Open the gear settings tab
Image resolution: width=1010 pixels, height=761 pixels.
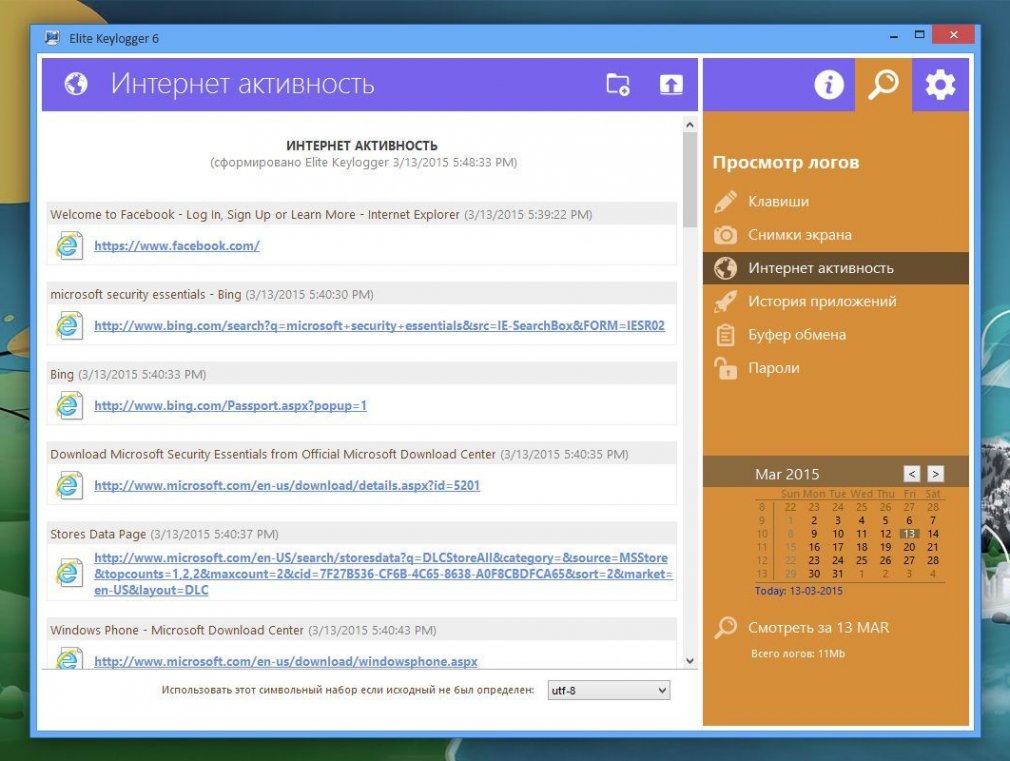tap(940, 84)
